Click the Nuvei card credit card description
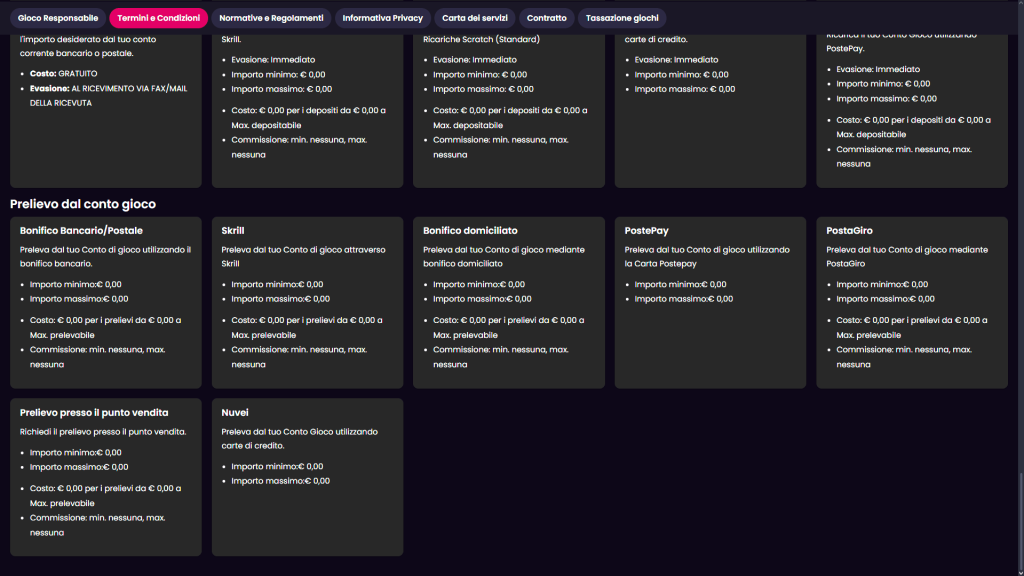 pyautogui.click(x=299, y=438)
